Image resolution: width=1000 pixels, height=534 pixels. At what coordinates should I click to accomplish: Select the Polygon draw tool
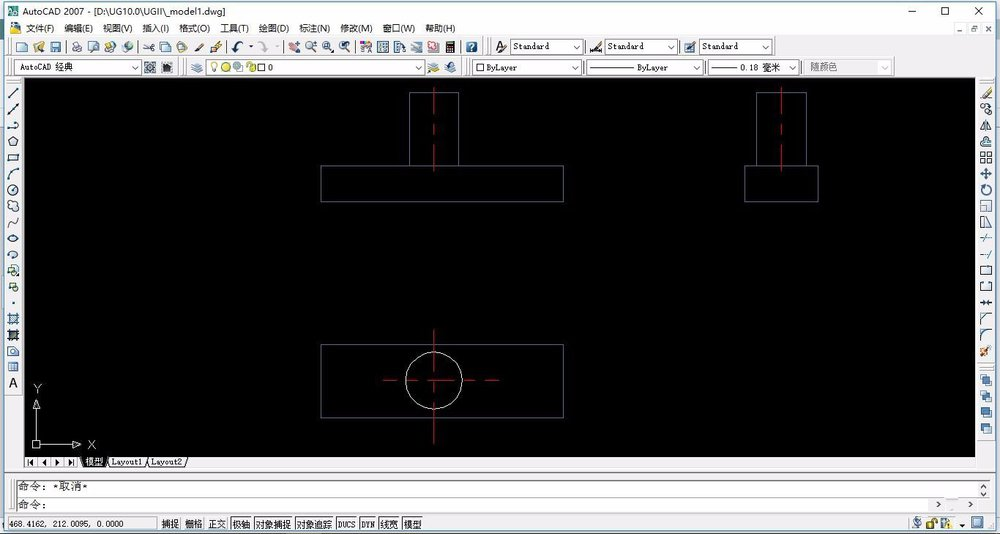13,142
